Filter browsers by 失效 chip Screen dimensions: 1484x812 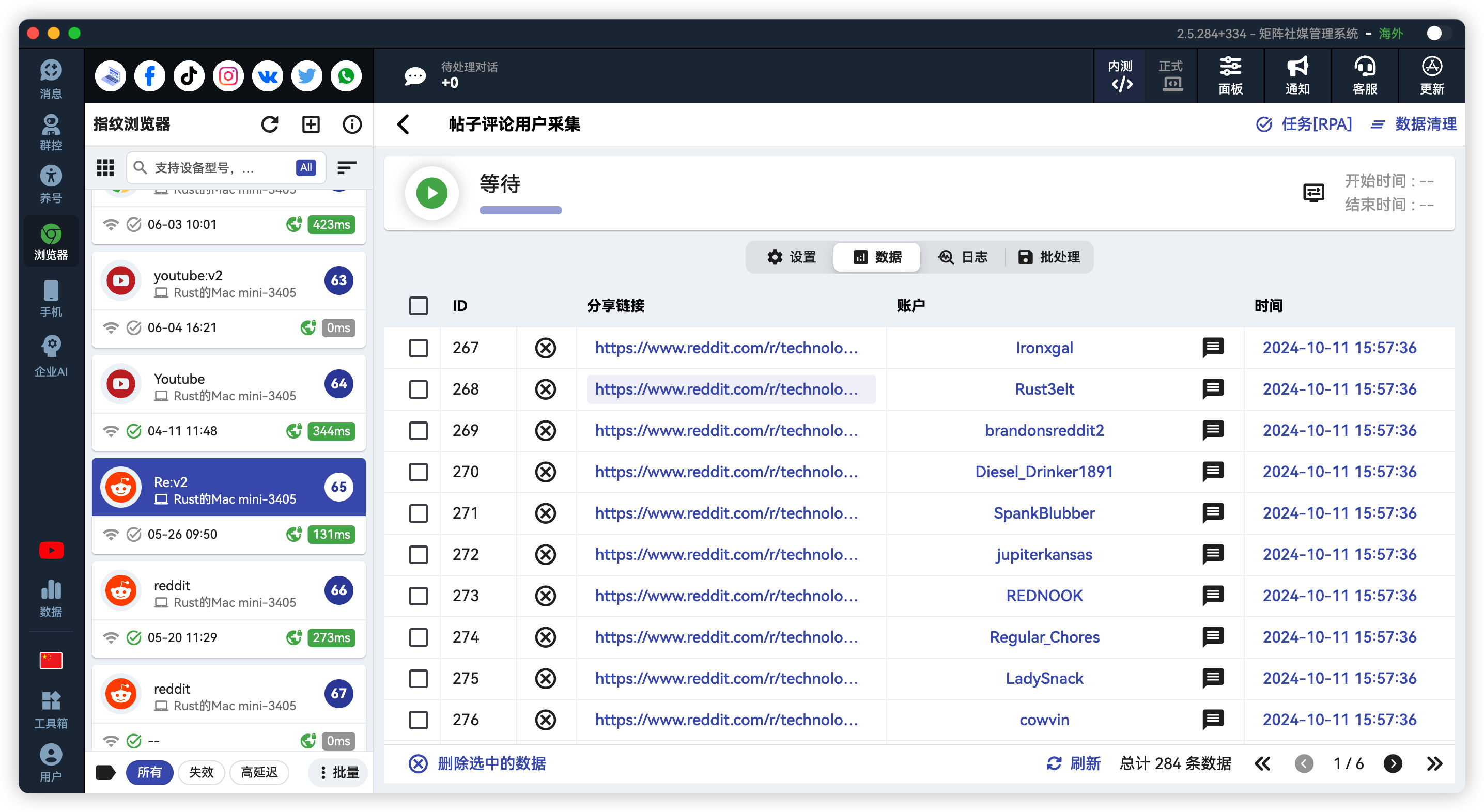pyautogui.click(x=201, y=772)
